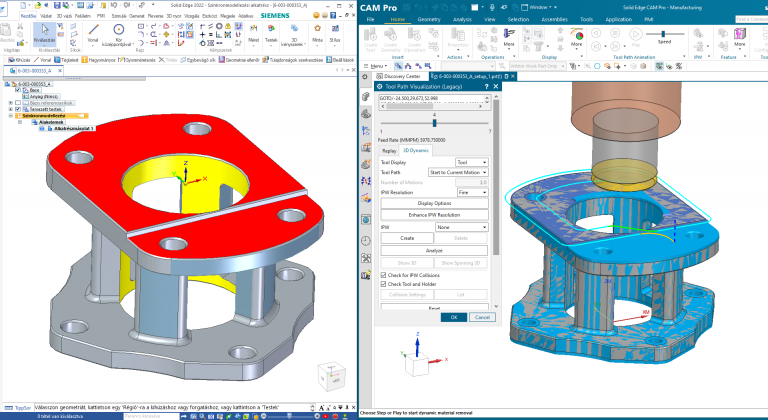Open the IPW None dropdown
Screen dimensions: 768x420
click(461, 227)
